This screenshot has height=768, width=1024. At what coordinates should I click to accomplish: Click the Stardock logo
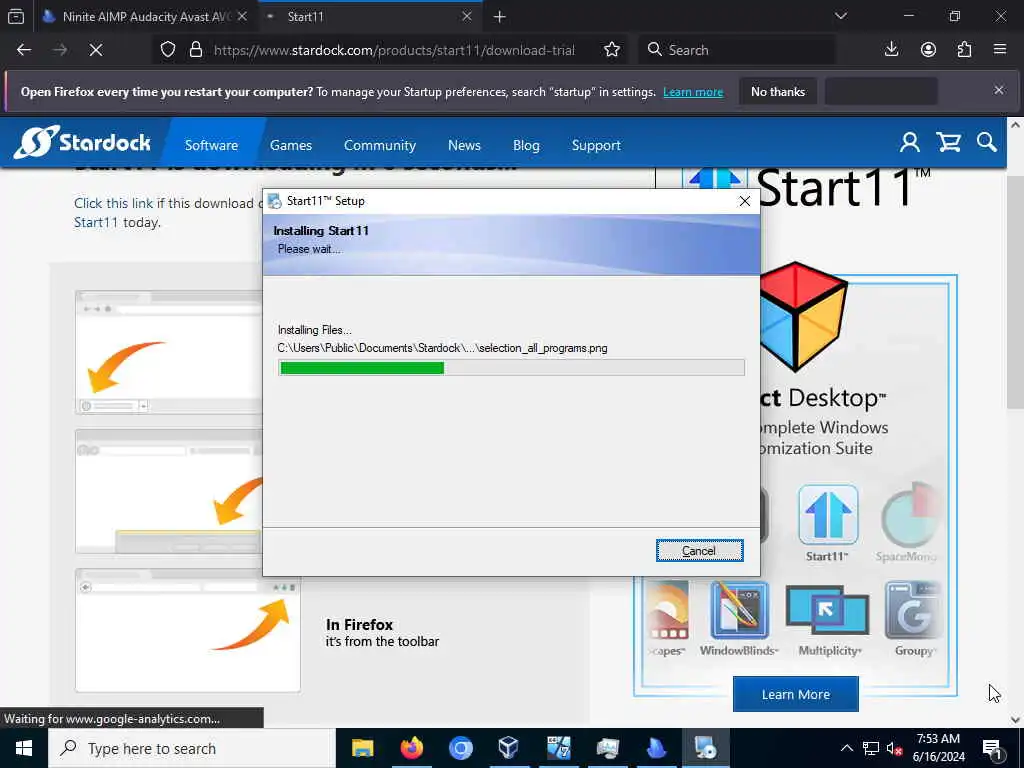tap(82, 142)
